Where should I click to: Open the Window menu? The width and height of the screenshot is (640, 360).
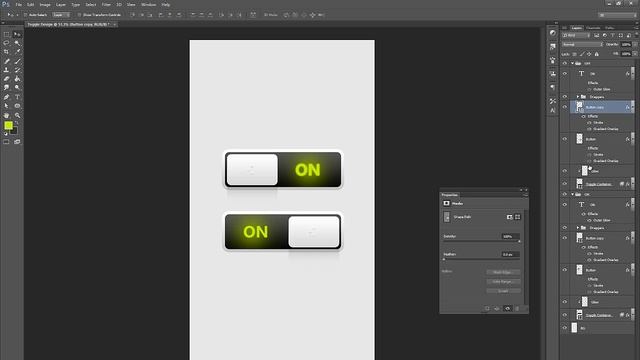pyautogui.click(x=148, y=4)
